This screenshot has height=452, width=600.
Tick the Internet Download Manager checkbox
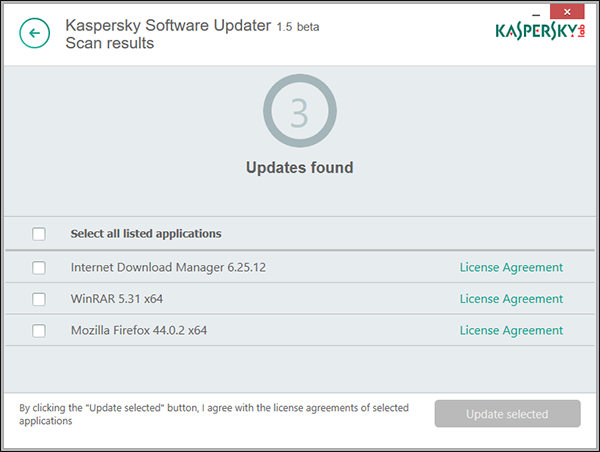39,268
